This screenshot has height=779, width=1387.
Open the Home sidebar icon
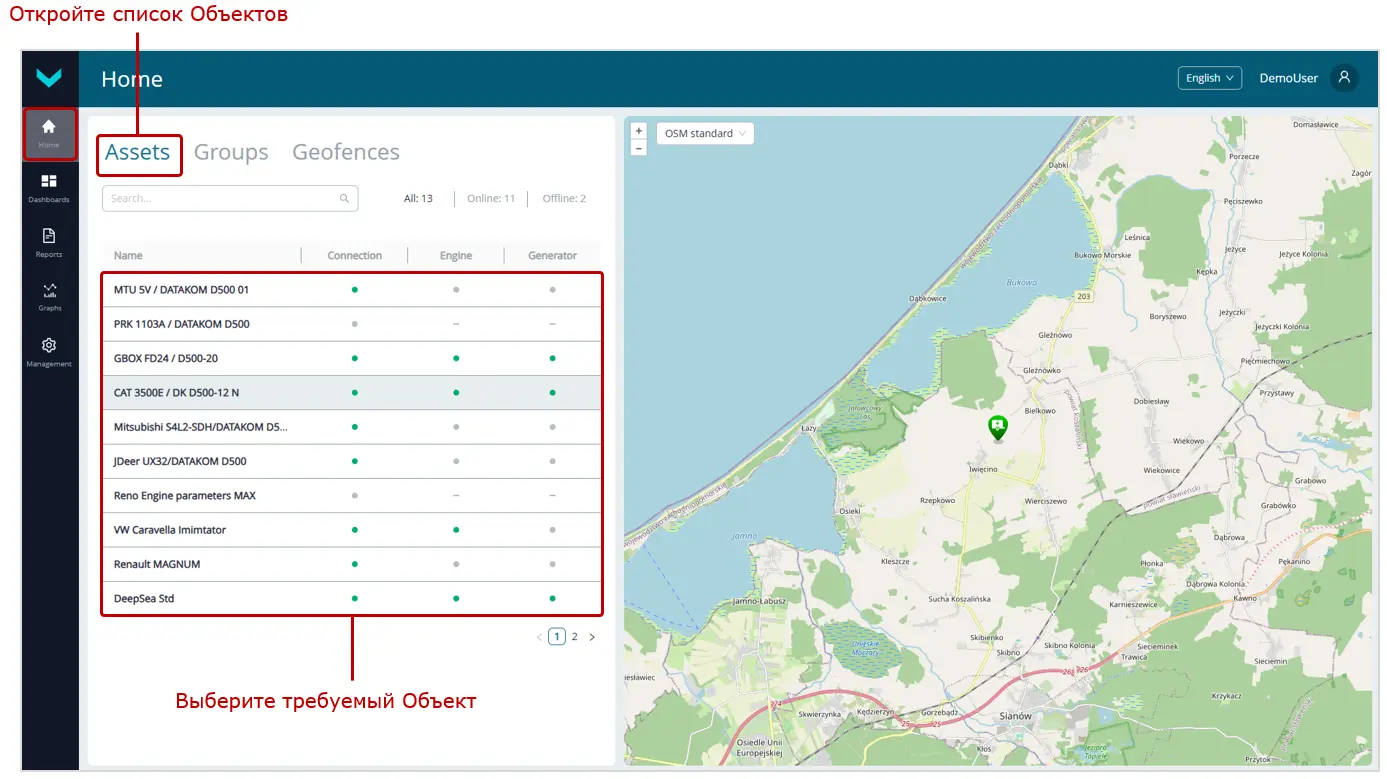(x=48, y=133)
